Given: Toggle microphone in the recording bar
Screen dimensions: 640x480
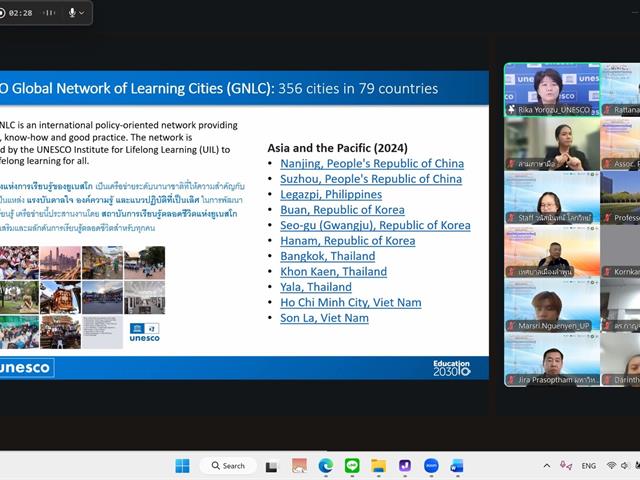Looking at the screenshot, I should [x=72, y=13].
